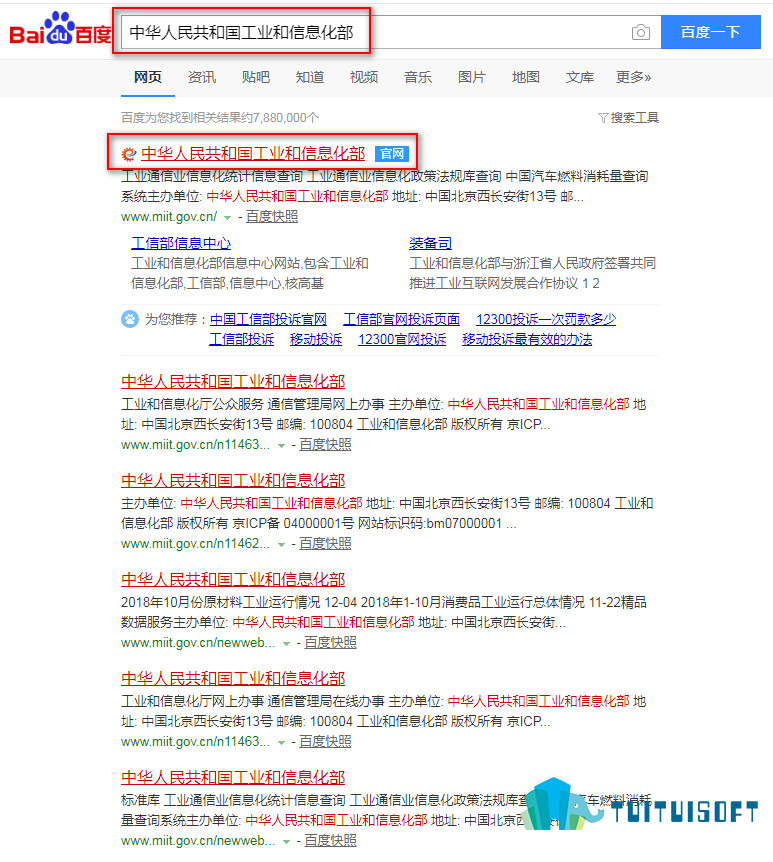Screen dimensions: 773x862
Task: Open camera image search icon
Action: [641, 32]
